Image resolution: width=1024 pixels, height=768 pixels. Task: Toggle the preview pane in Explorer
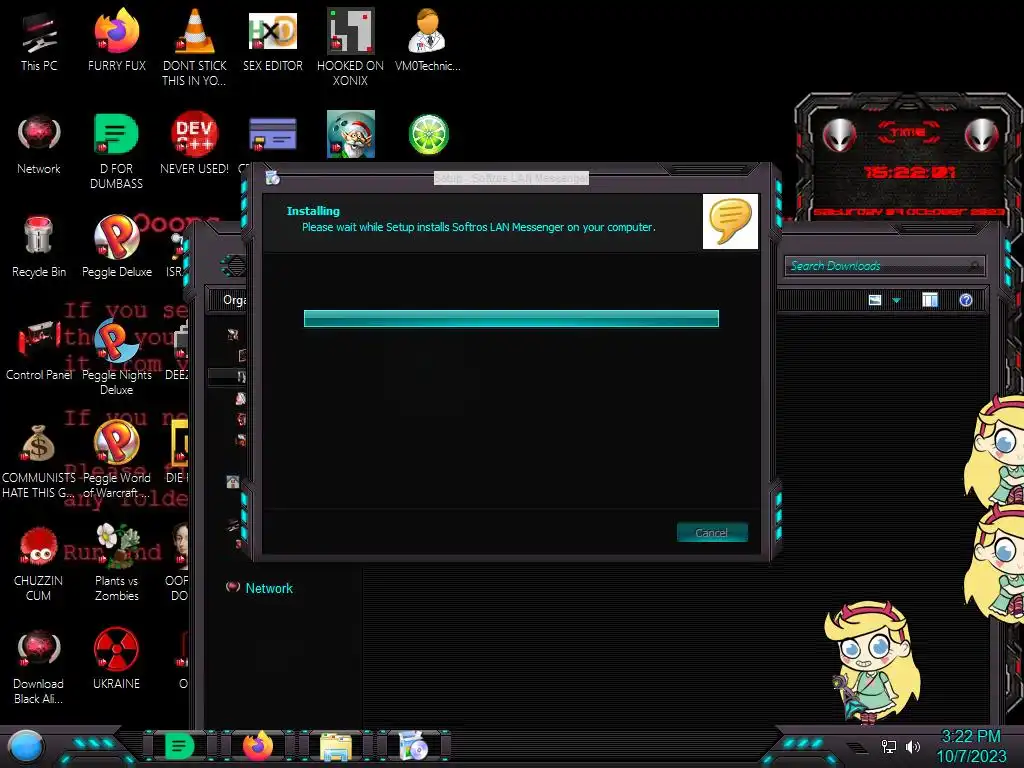(930, 300)
